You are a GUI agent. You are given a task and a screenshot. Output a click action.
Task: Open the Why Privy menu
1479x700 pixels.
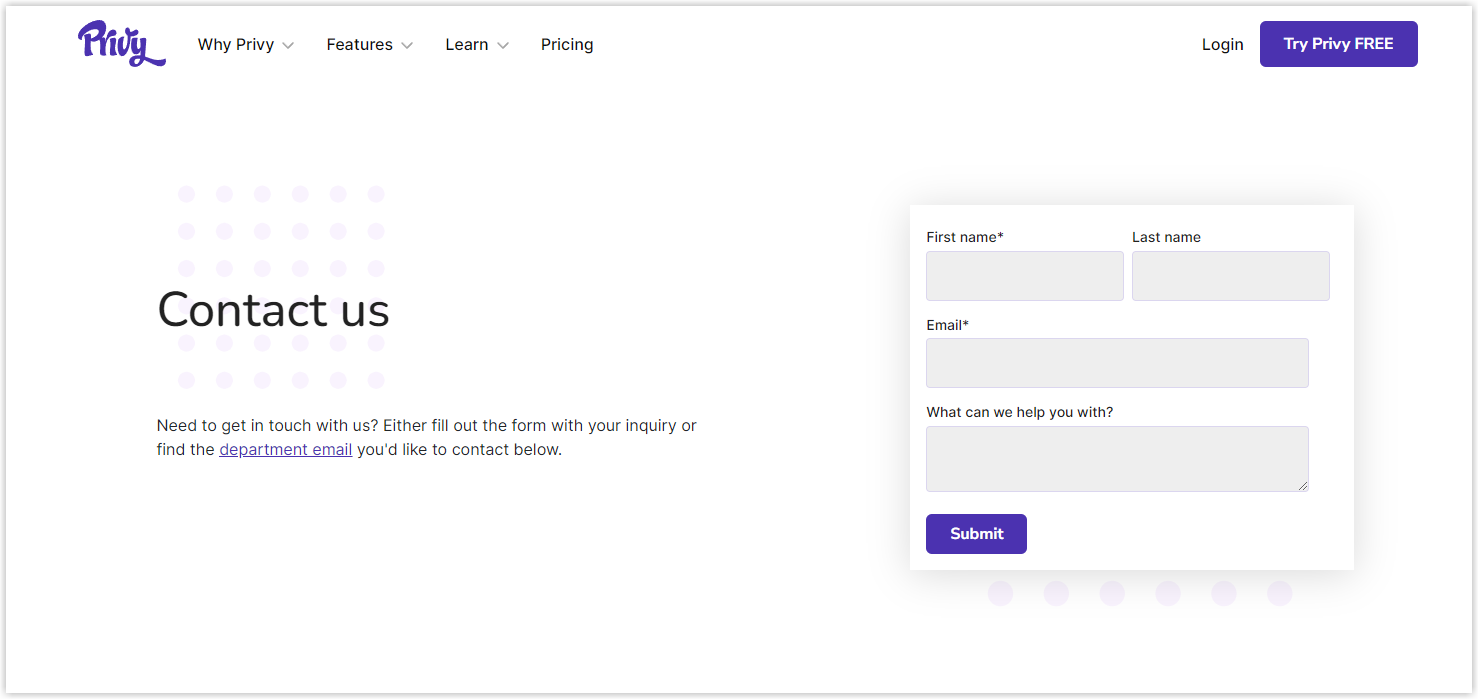[236, 44]
